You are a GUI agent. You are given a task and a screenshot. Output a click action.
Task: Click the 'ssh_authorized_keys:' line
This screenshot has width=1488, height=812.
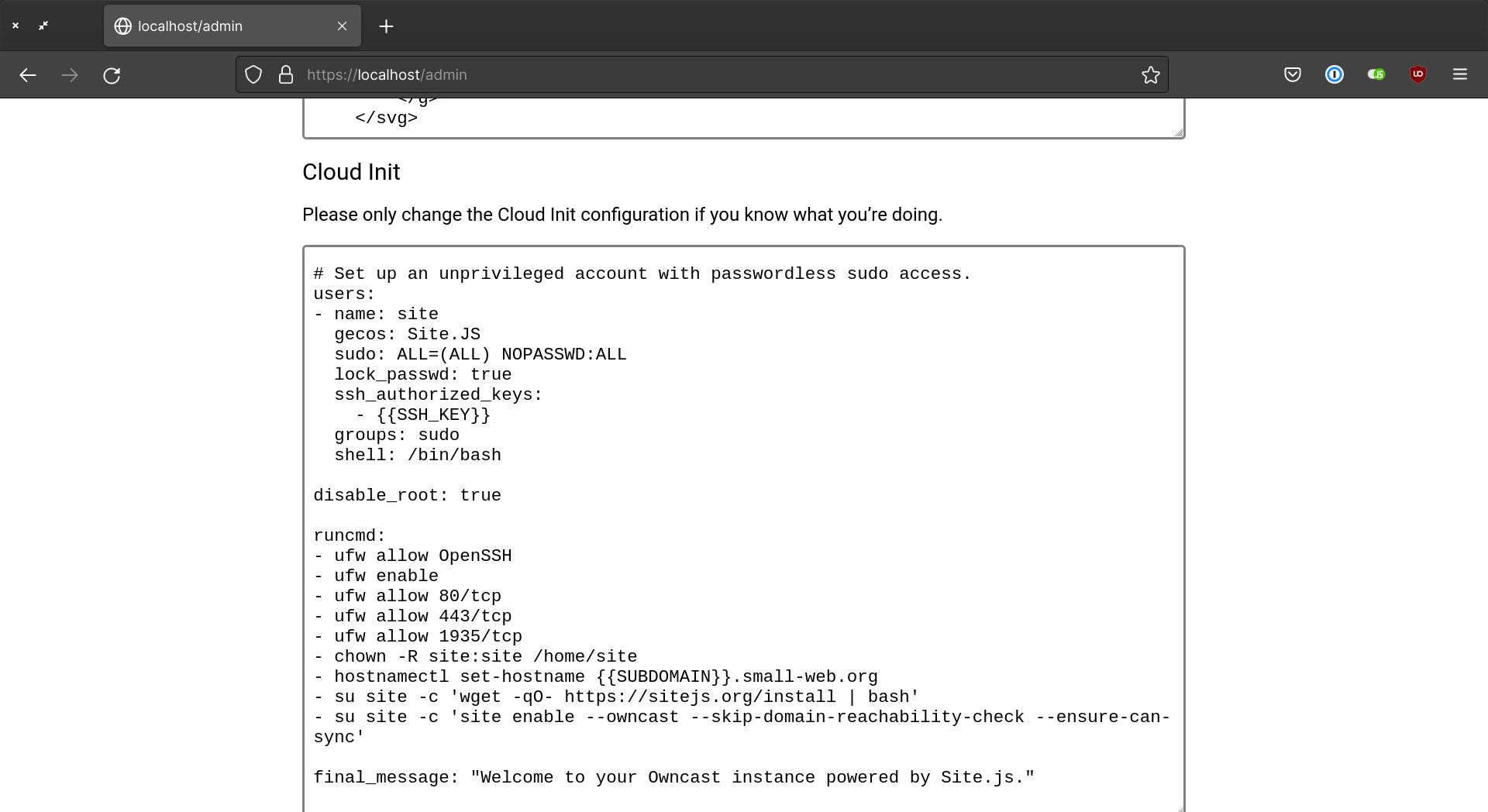(439, 395)
